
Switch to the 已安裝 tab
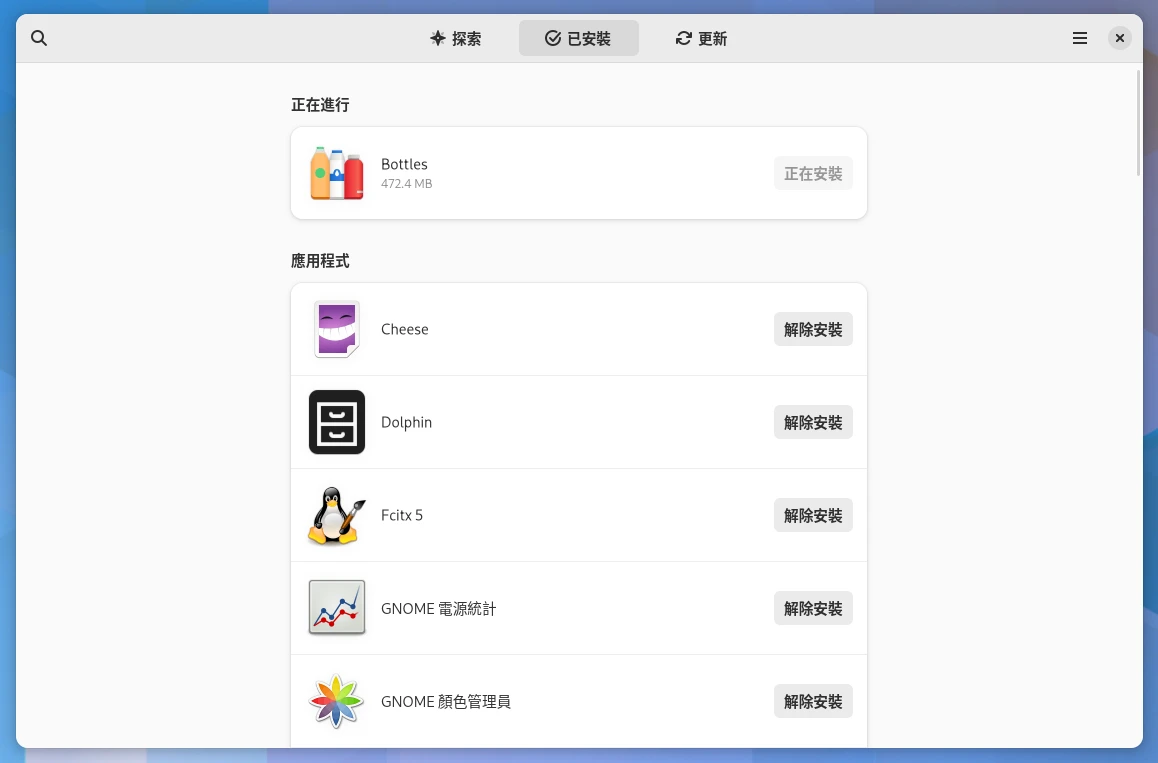(x=578, y=38)
